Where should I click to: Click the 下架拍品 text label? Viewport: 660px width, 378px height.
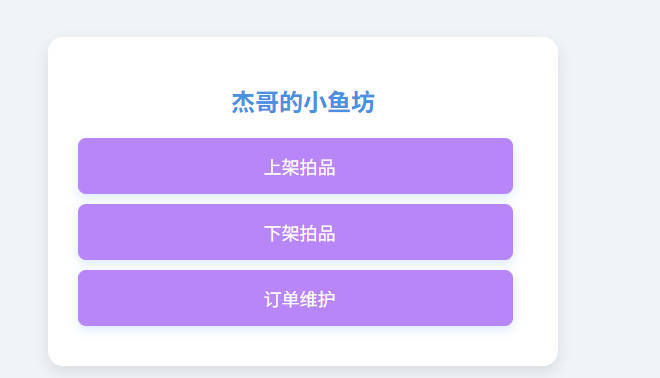(300, 233)
